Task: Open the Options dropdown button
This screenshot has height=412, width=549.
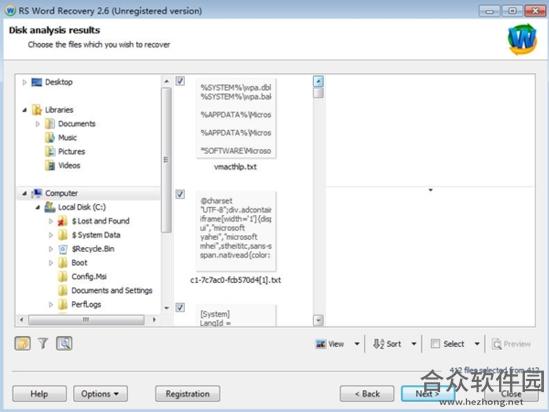Action: click(x=100, y=394)
